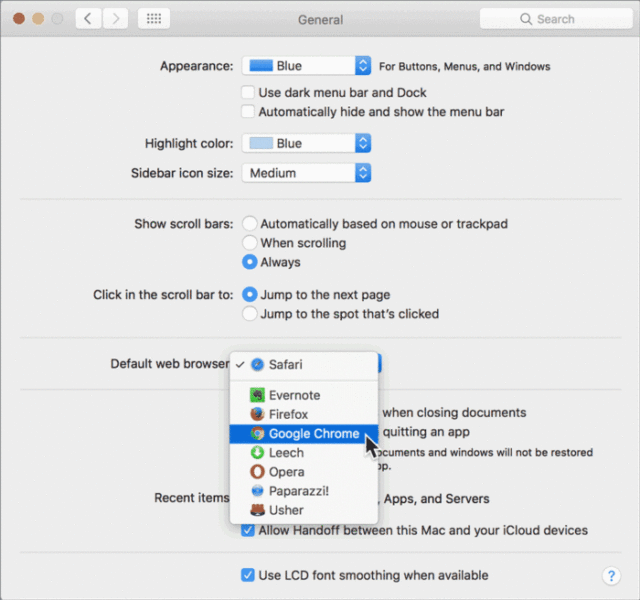Click the Usher app icon
The height and width of the screenshot is (600, 640).
pyautogui.click(x=257, y=510)
